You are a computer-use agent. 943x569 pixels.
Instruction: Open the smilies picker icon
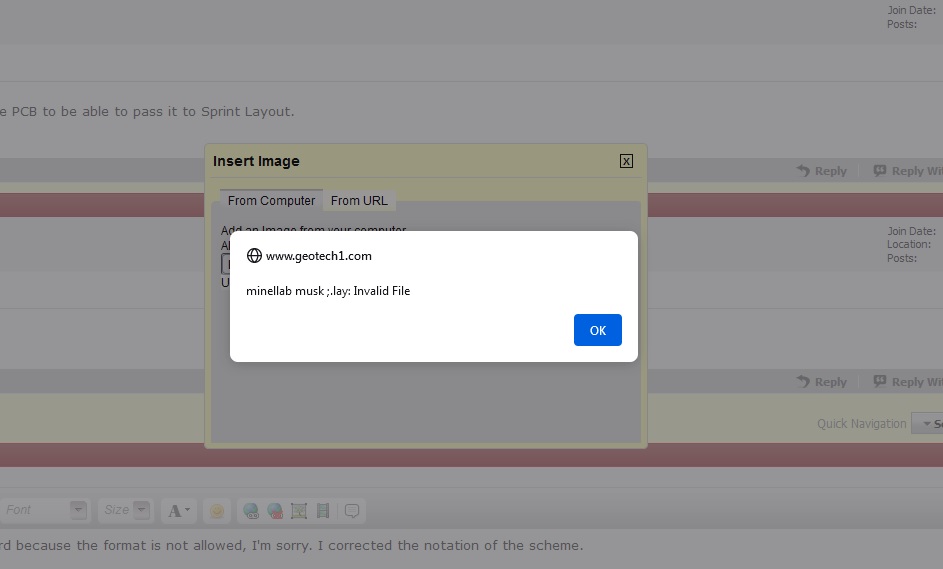pos(217,511)
